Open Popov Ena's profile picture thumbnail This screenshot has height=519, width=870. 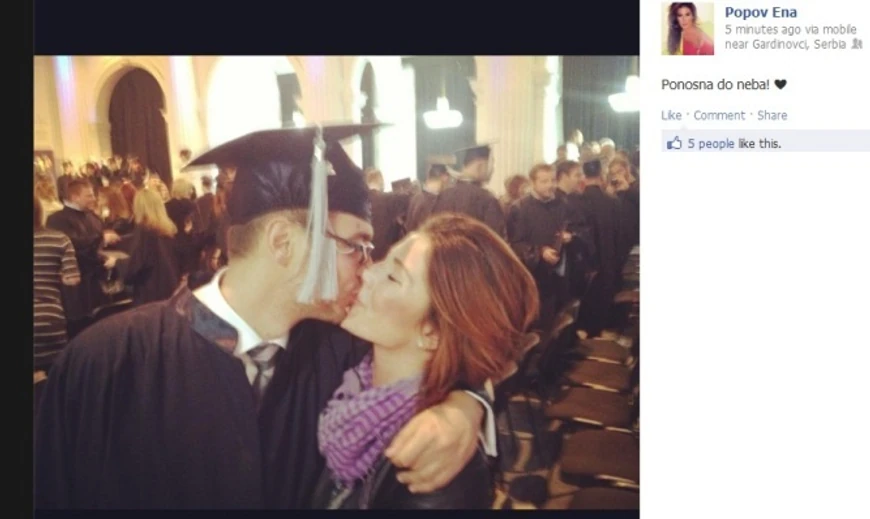click(x=687, y=28)
